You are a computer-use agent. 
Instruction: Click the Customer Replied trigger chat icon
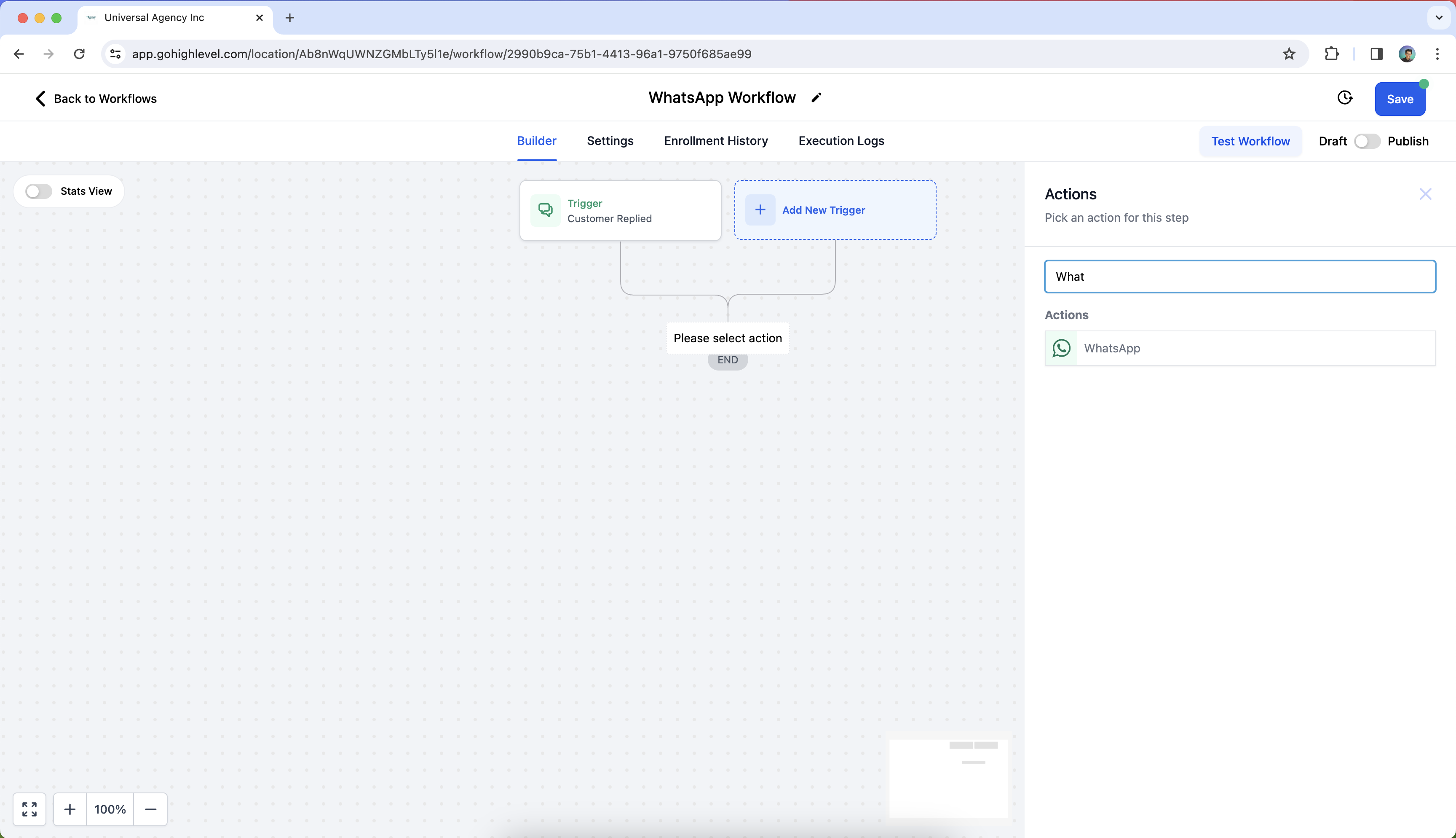pos(545,210)
